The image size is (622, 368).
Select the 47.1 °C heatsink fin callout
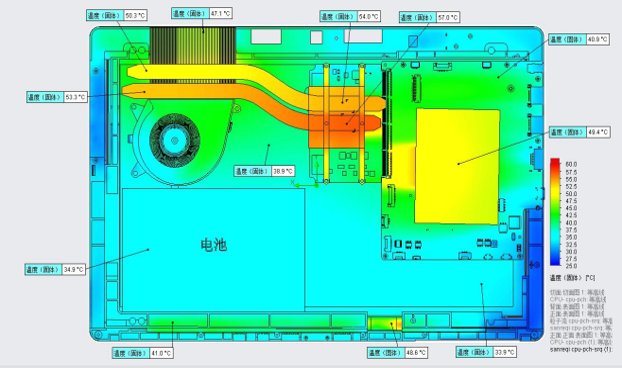pos(202,13)
